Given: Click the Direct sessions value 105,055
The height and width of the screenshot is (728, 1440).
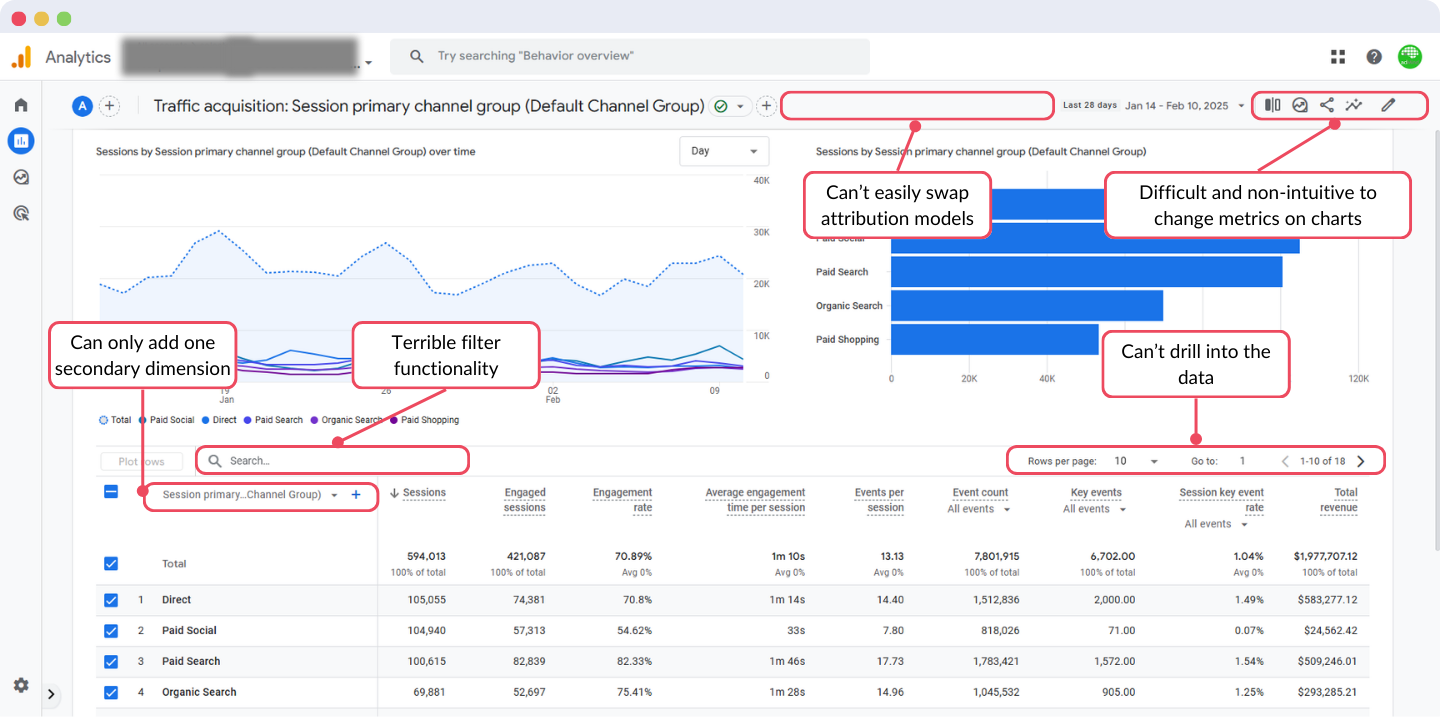Looking at the screenshot, I should tap(425, 600).
